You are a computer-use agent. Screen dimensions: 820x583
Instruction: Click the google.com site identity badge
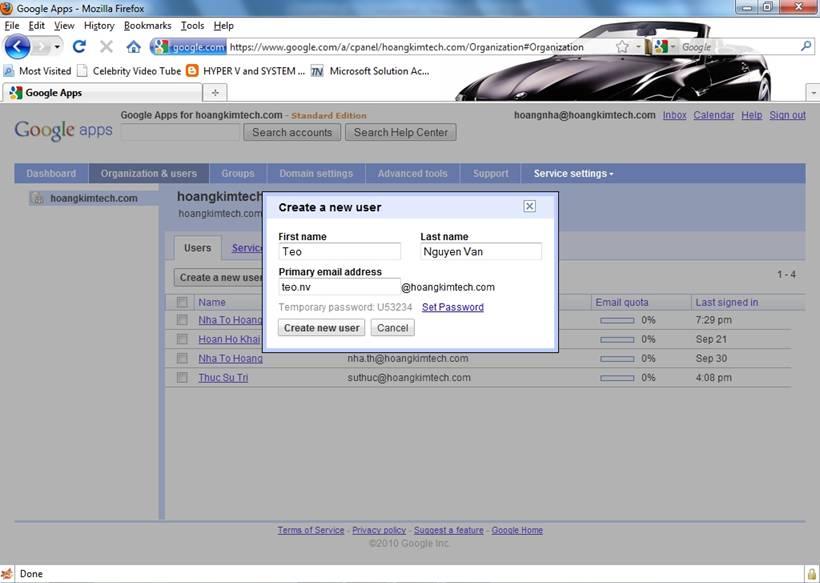[x=189, y=47]
